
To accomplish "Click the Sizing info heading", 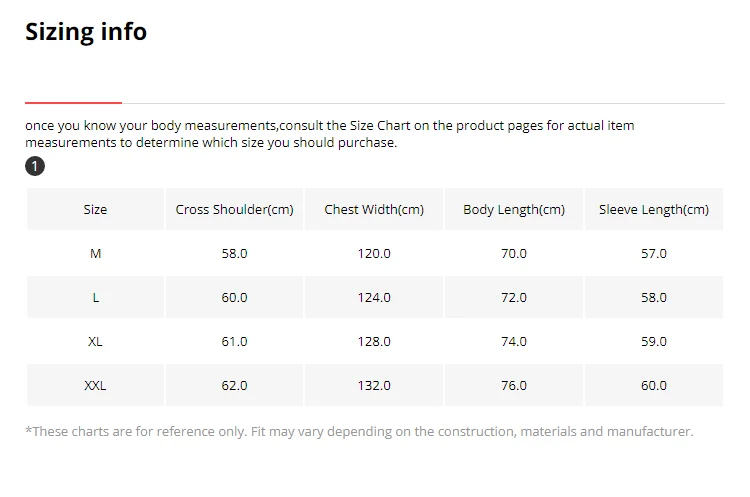I will point(86,32).
